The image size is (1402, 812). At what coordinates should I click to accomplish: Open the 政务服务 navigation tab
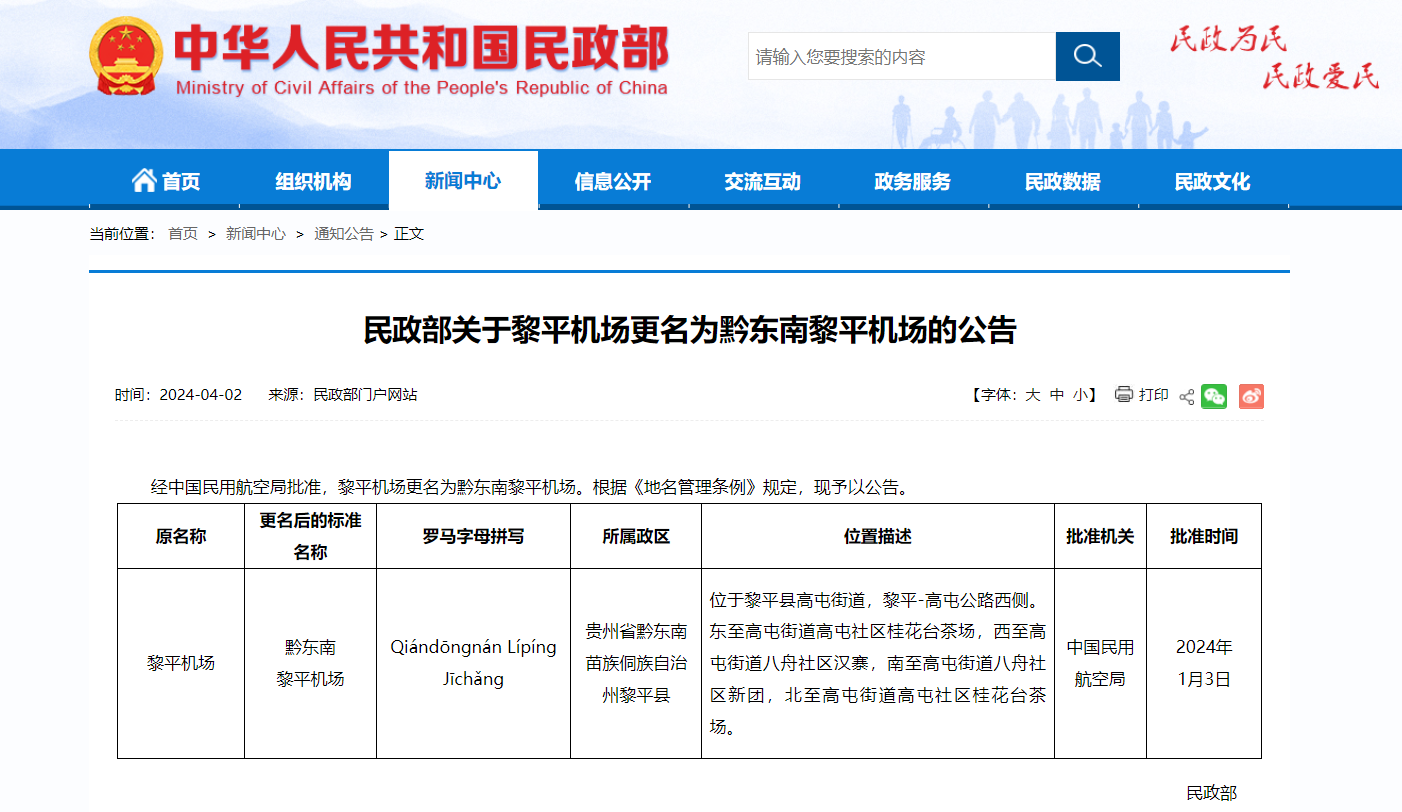(913, 181)
